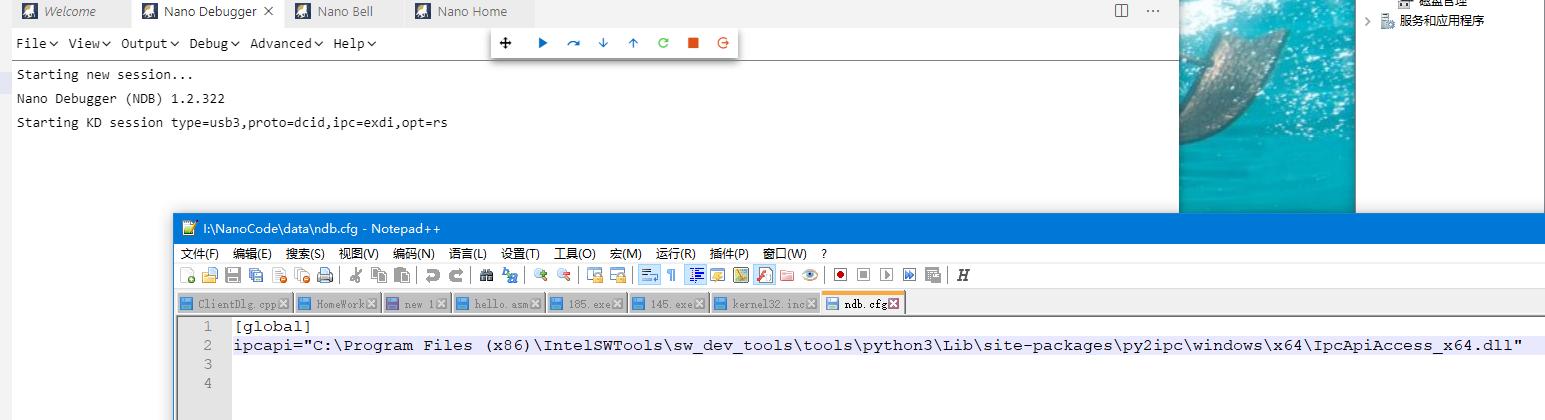Click Notepad++ Paste icon
The image size is (1545, 420).
tap(402, 275)
